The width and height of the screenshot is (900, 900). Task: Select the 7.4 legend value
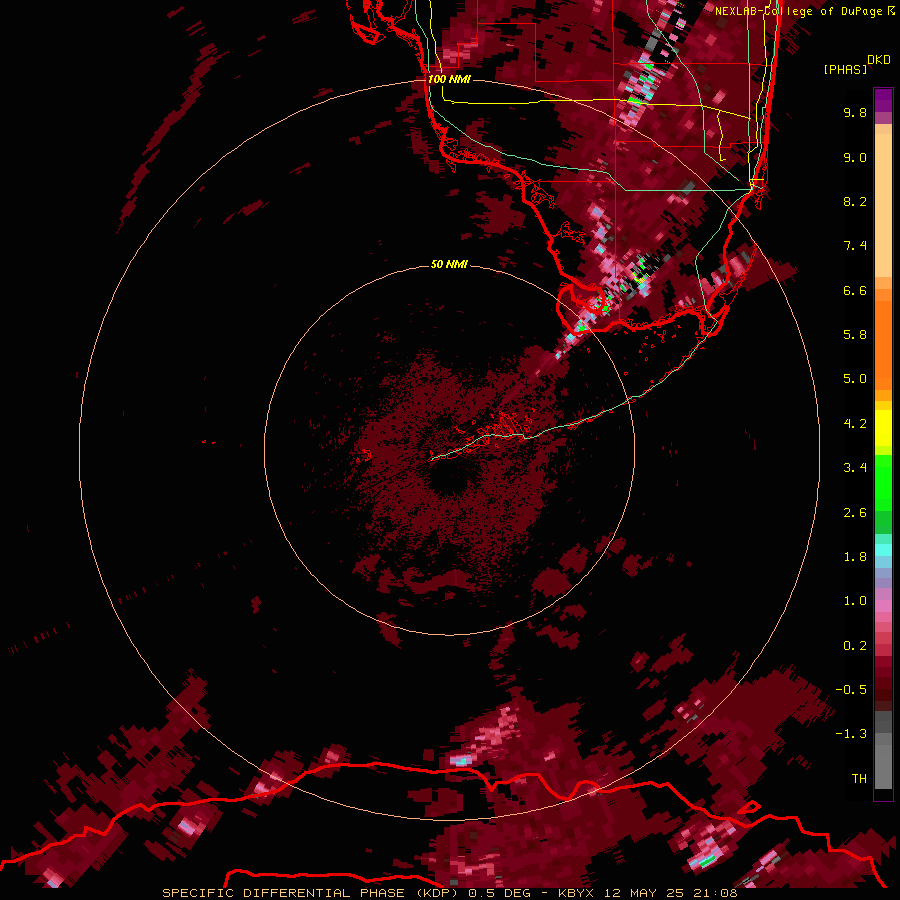[855, 246]
